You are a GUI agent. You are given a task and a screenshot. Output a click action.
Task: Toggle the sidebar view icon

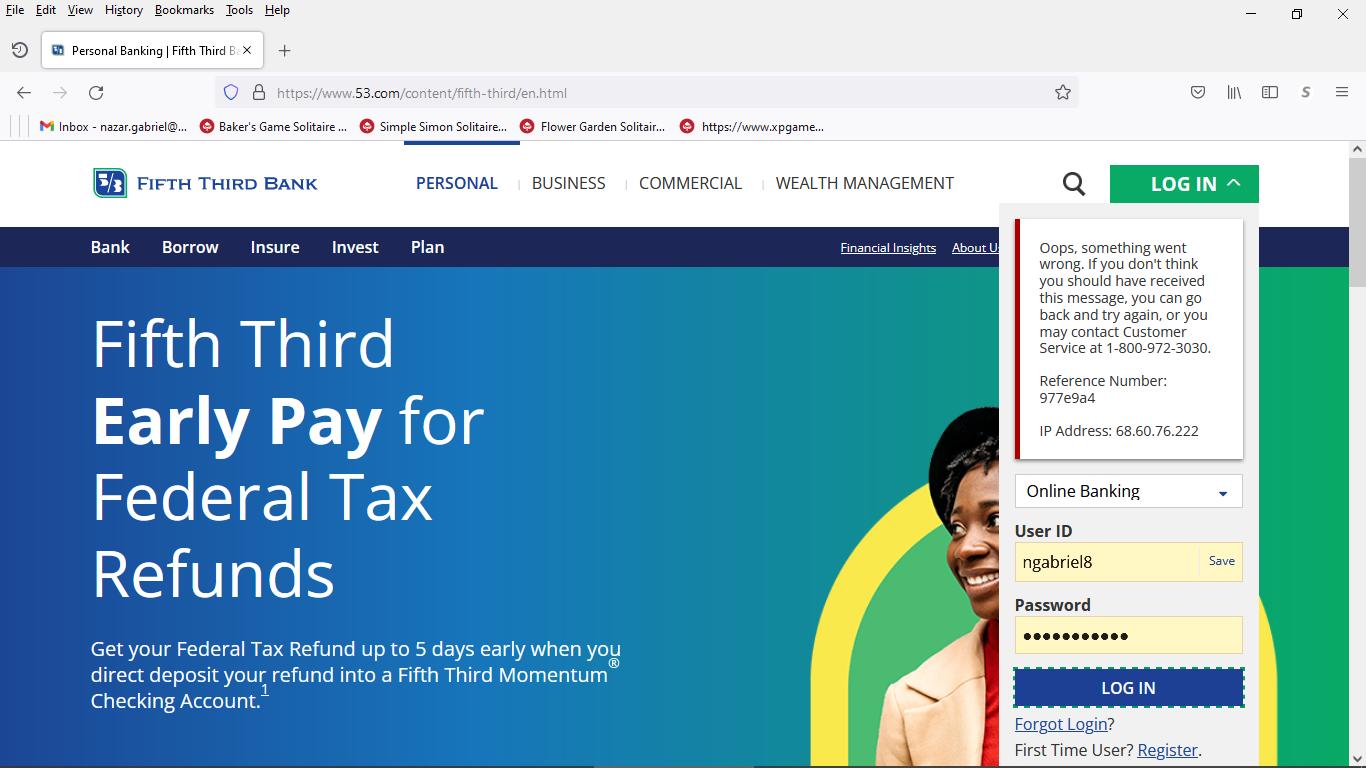[x=1270, y=93]
